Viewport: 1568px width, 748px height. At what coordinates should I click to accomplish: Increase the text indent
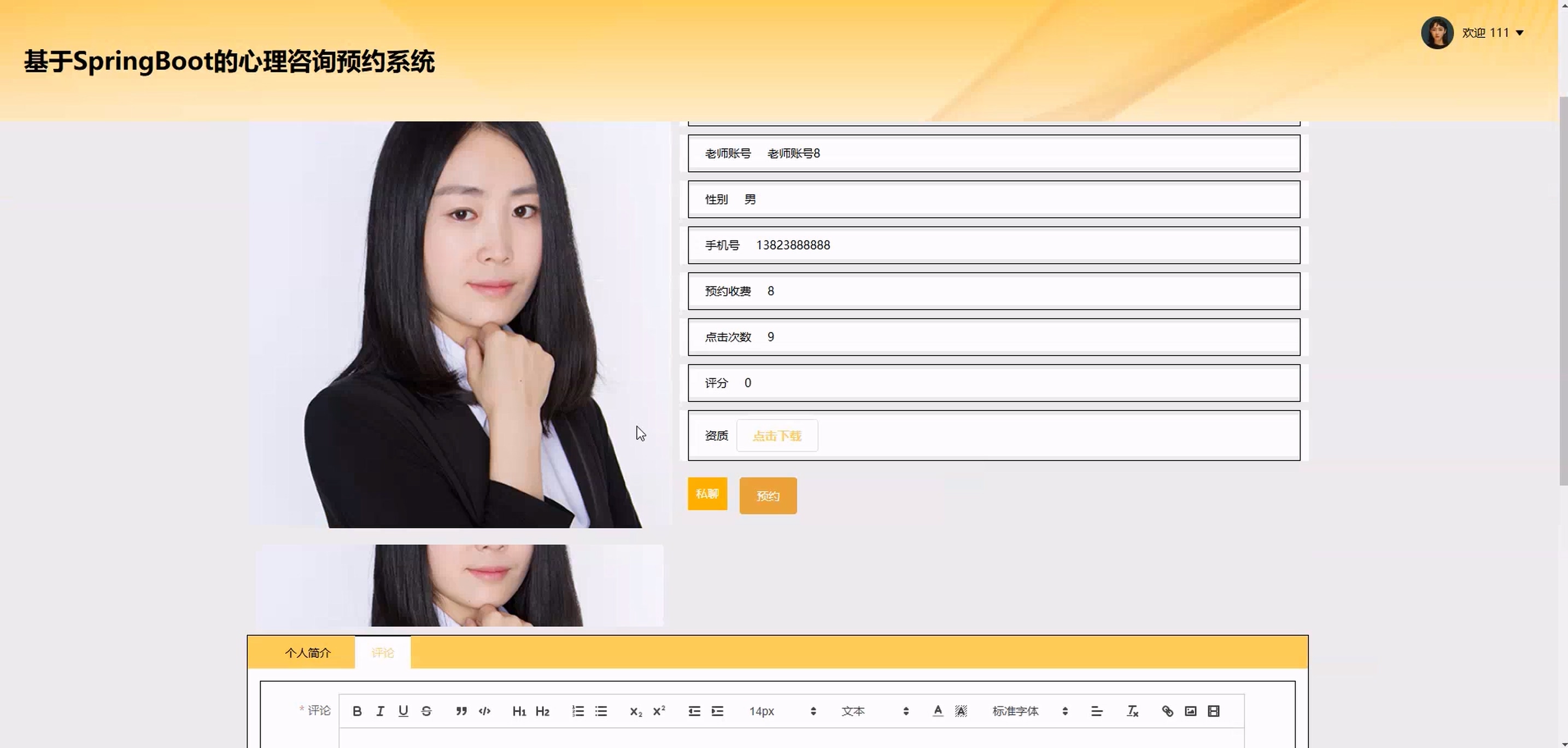click(x=718, y=711)
